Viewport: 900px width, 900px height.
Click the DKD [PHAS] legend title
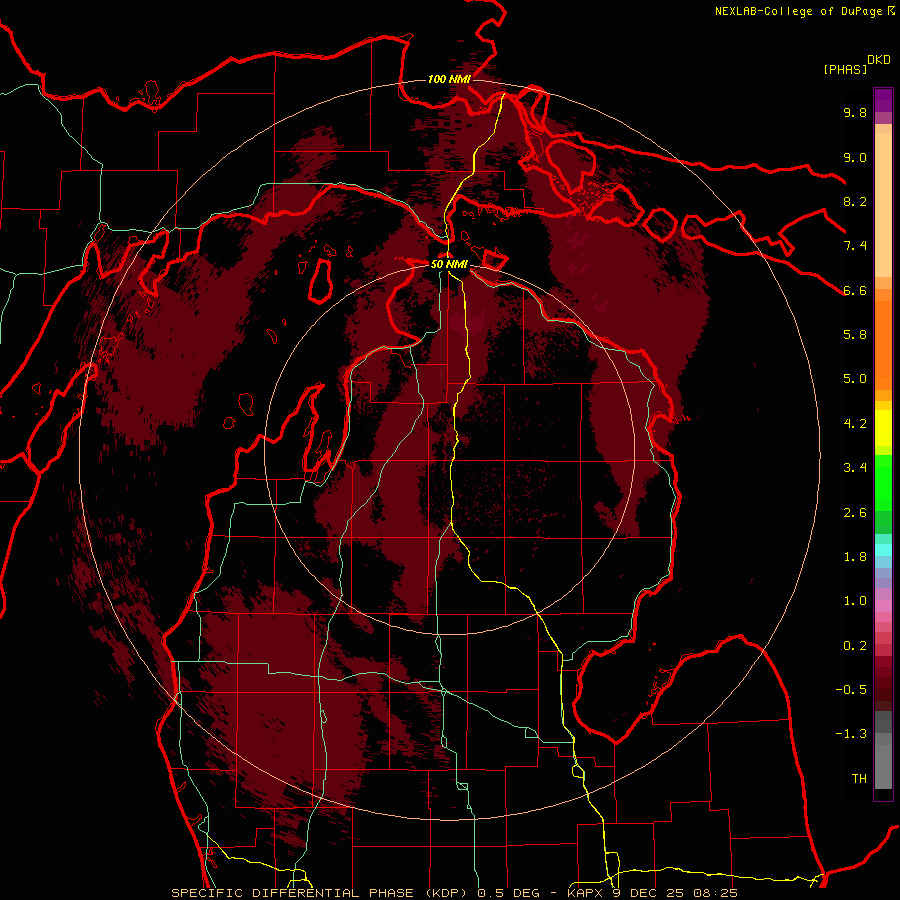[x=857, y=65]
